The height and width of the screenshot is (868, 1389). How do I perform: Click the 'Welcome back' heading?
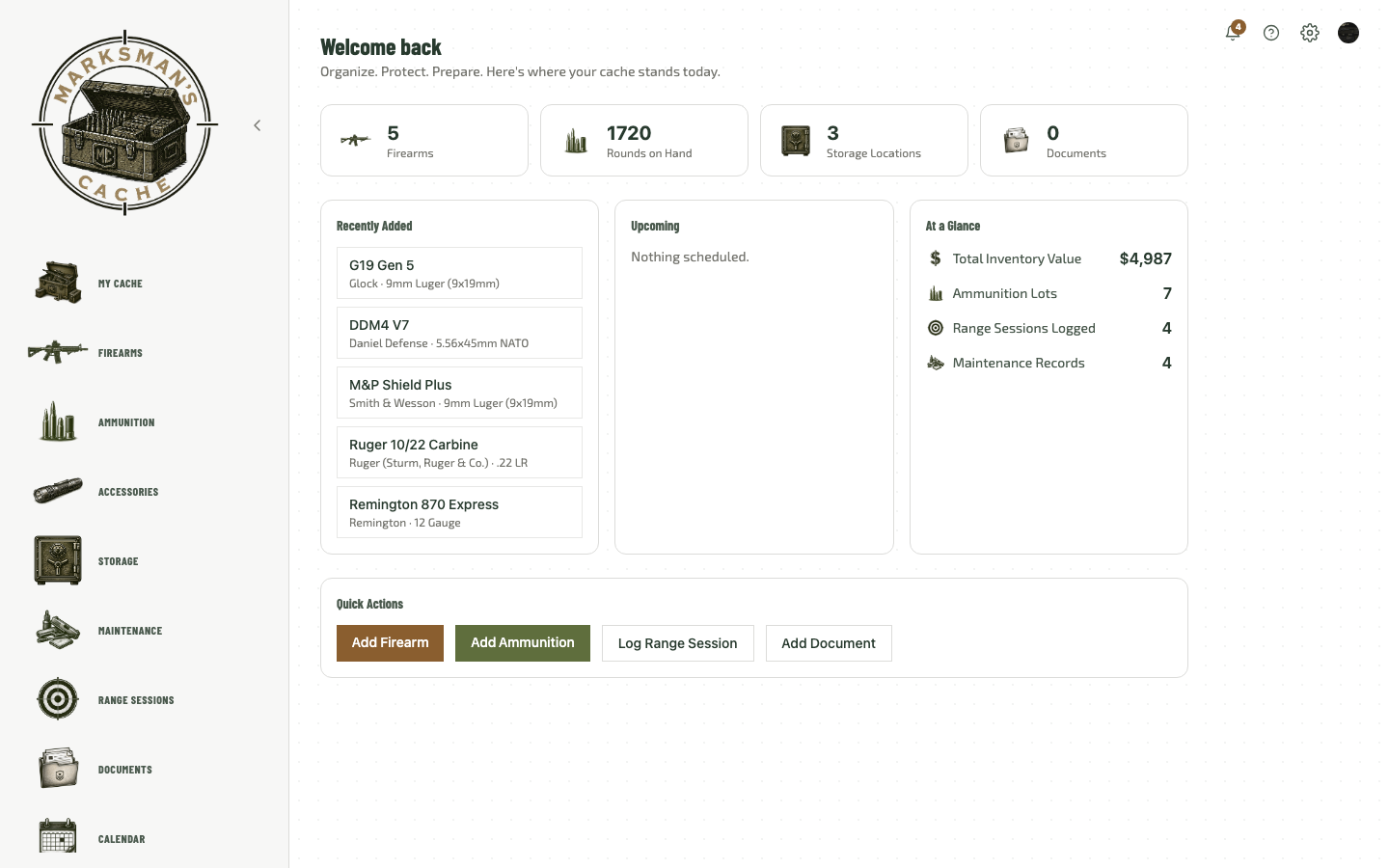[381, 47]
